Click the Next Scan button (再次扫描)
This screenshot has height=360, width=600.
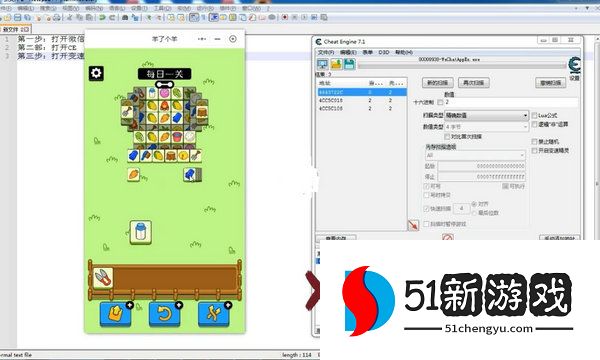pyautogui.click(x=474, y=83)
